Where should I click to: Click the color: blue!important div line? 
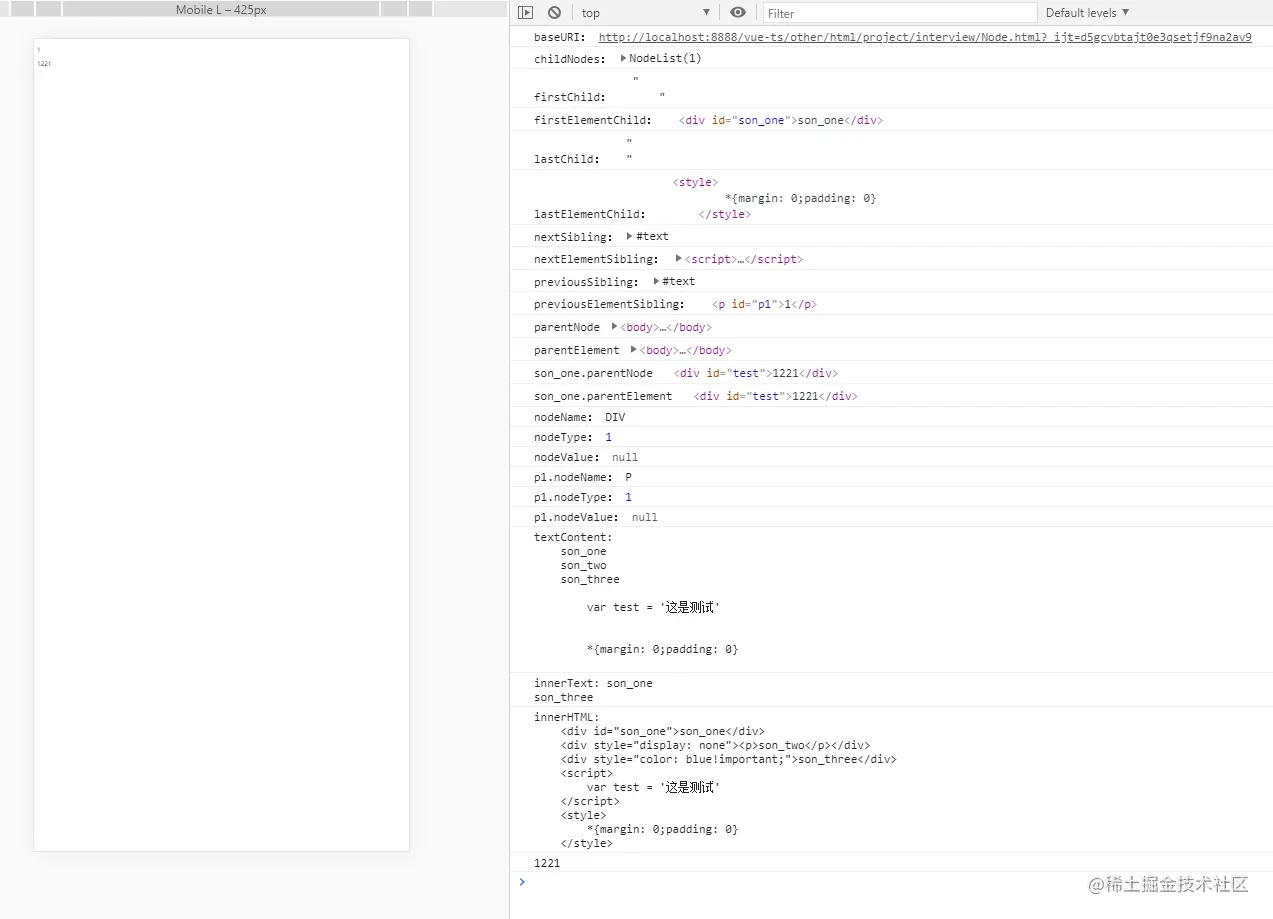(x=729, y=759)
